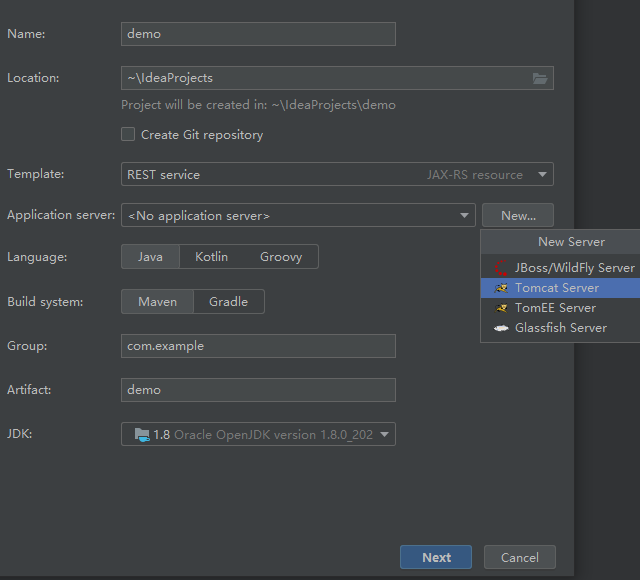Viewport: 640px width, 580px height.
Task: Click into the Group input field
Action: (x=258, y=346)
